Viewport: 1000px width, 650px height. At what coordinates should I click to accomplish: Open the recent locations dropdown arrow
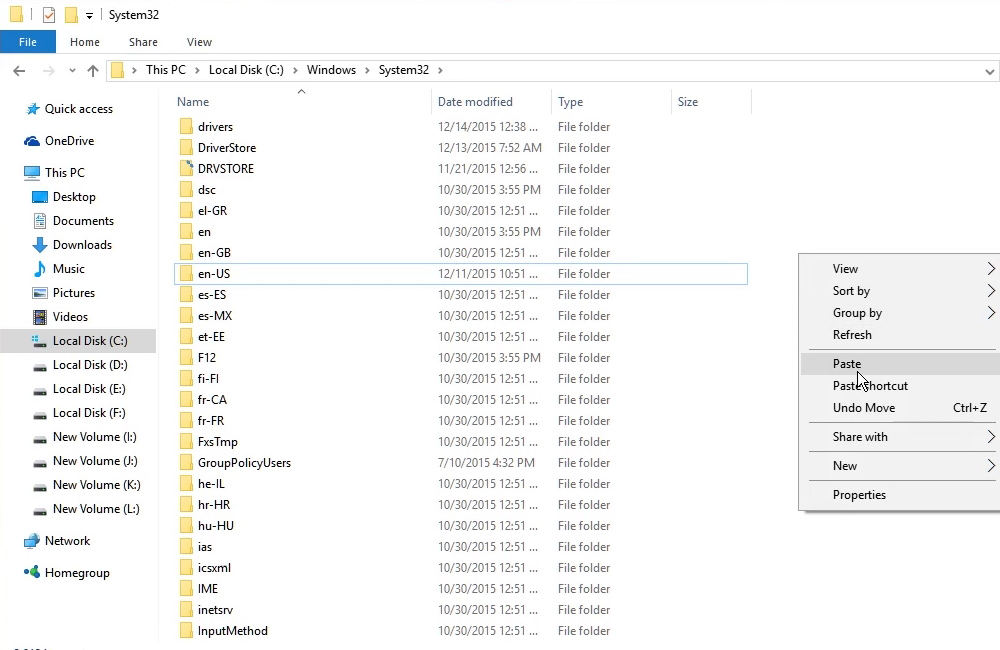tap(72, 71)
